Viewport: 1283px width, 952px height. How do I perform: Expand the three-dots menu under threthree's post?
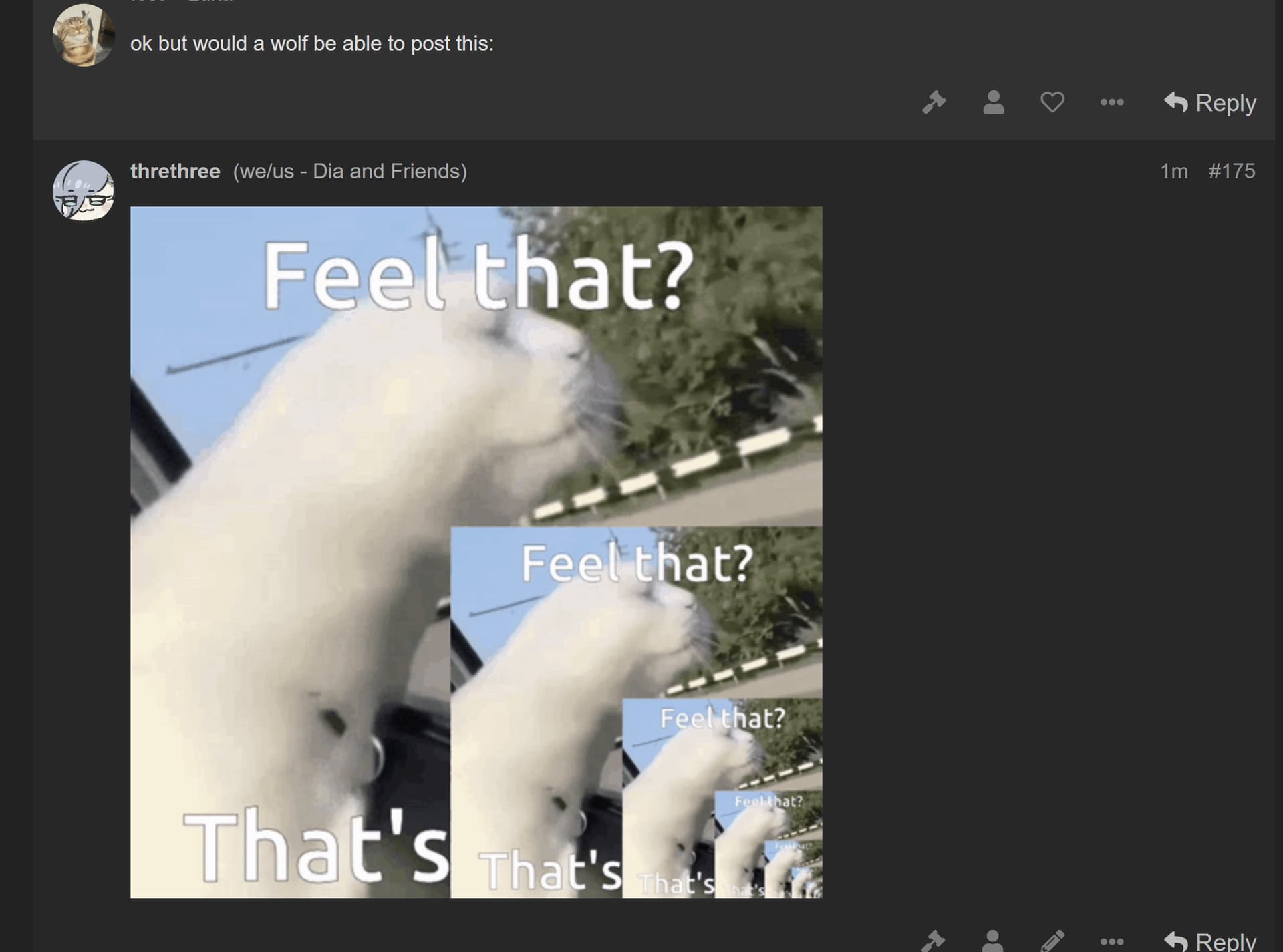pos(1111,942)
